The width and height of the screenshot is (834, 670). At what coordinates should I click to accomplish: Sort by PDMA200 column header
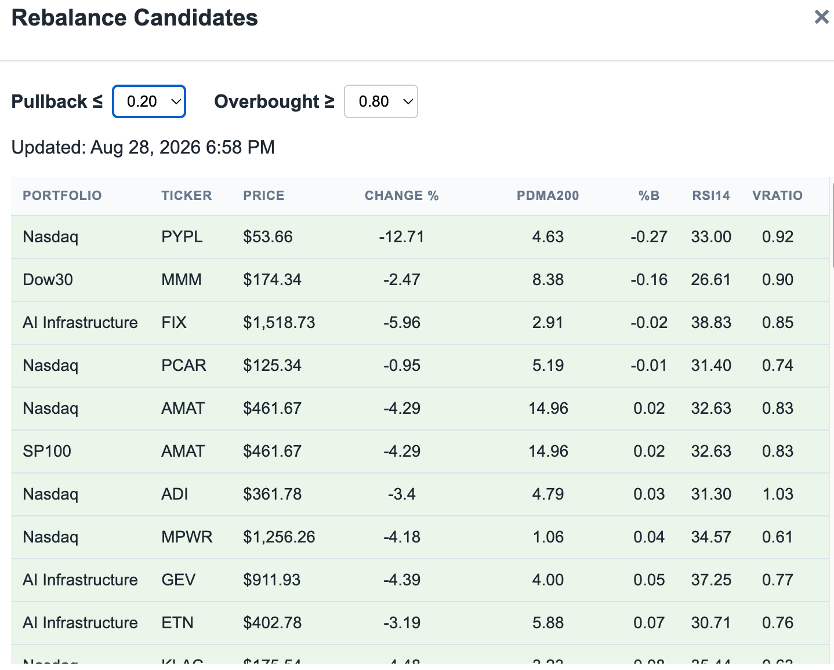tap(548, 195)
